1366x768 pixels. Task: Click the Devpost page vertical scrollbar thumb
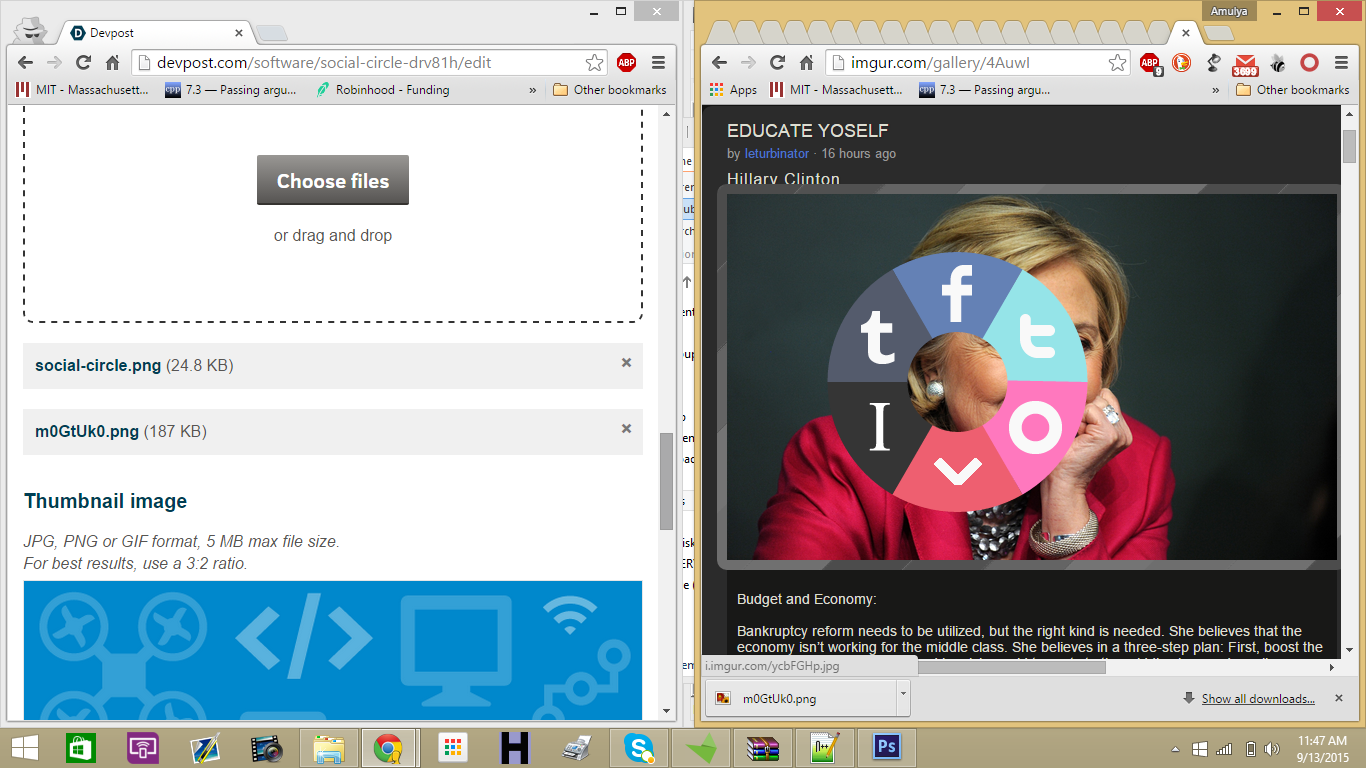(x=666, y=481)
